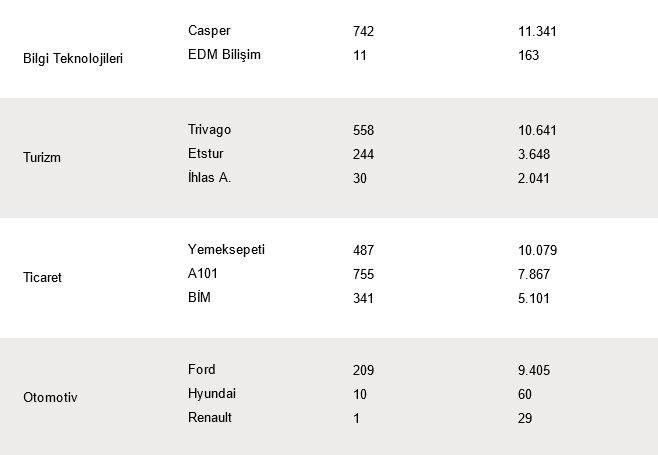Select Casper's value 11.341
The image size is (658, 455).
point(537,31)
